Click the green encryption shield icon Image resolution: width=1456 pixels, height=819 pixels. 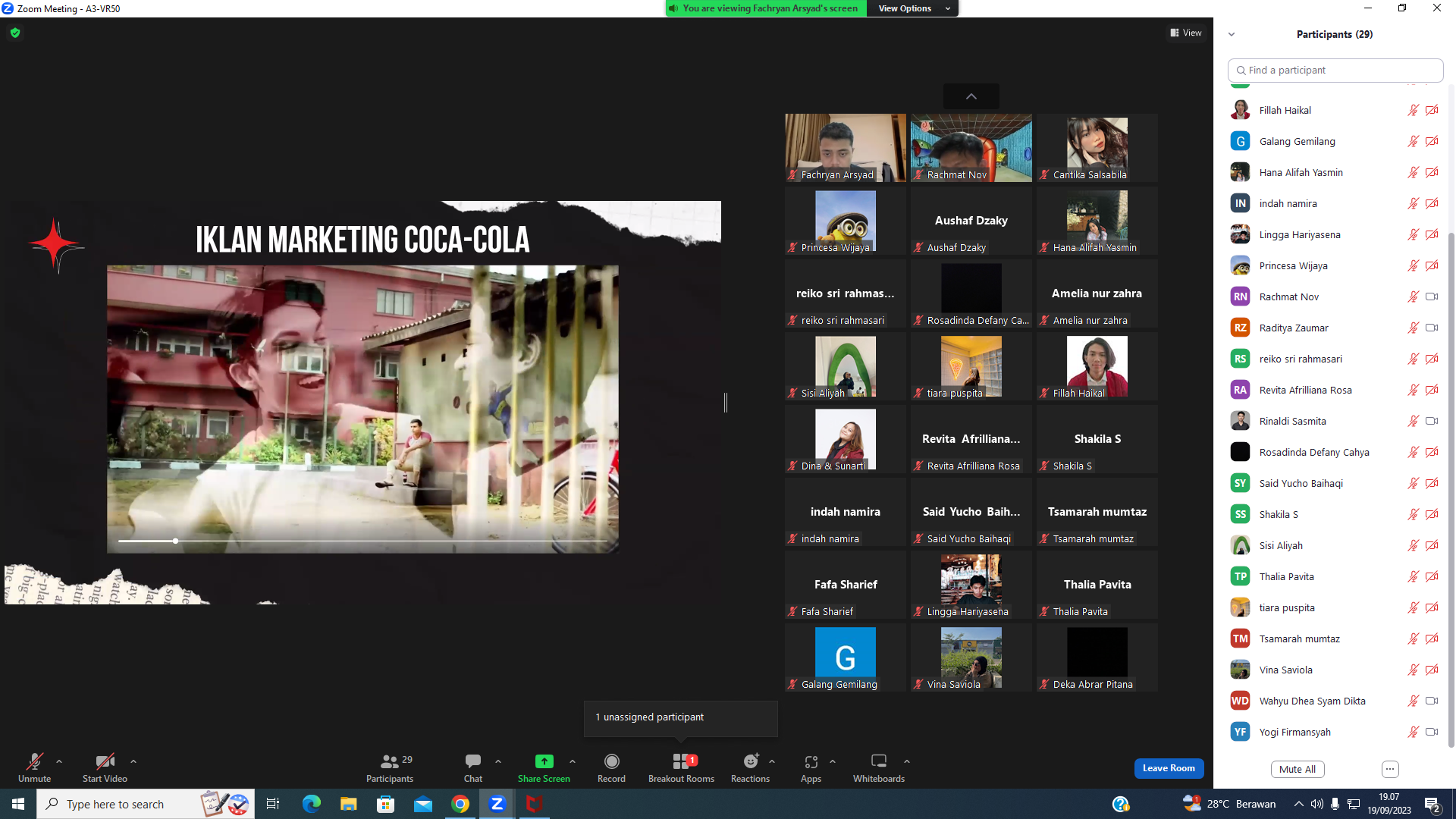tap(15, 33)
